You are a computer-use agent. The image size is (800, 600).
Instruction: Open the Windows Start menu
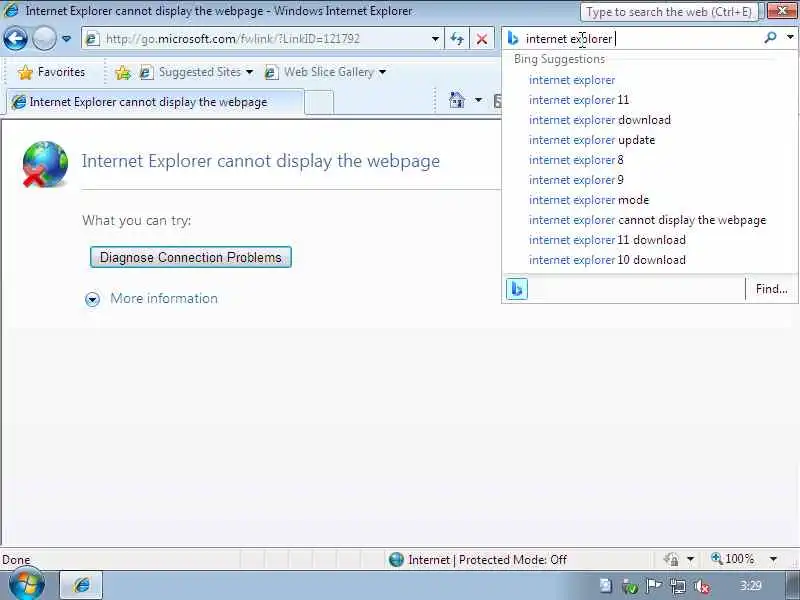coord(26,585)
